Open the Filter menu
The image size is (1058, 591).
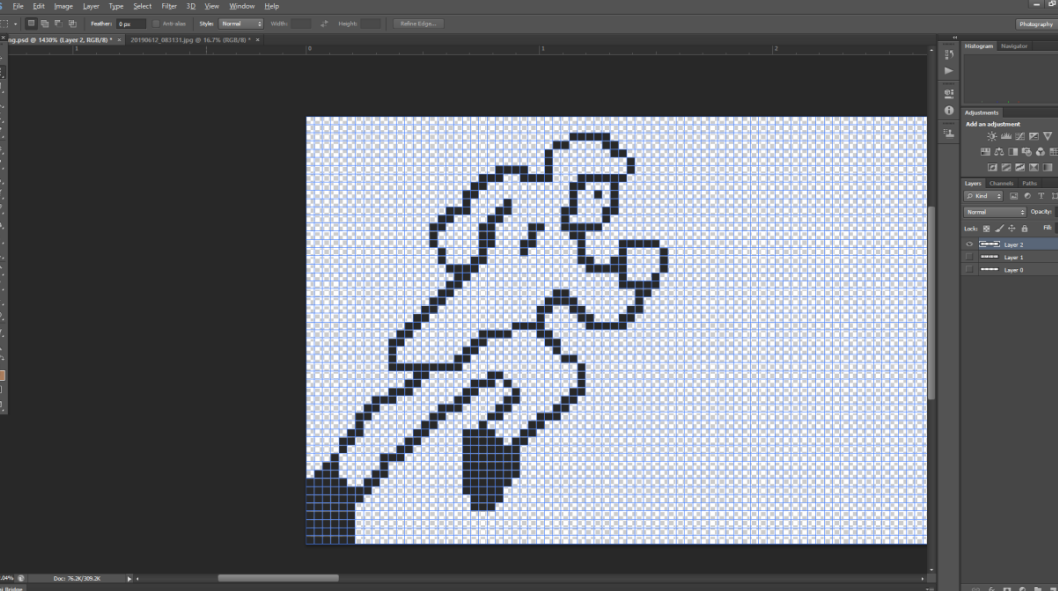point(169,6)
